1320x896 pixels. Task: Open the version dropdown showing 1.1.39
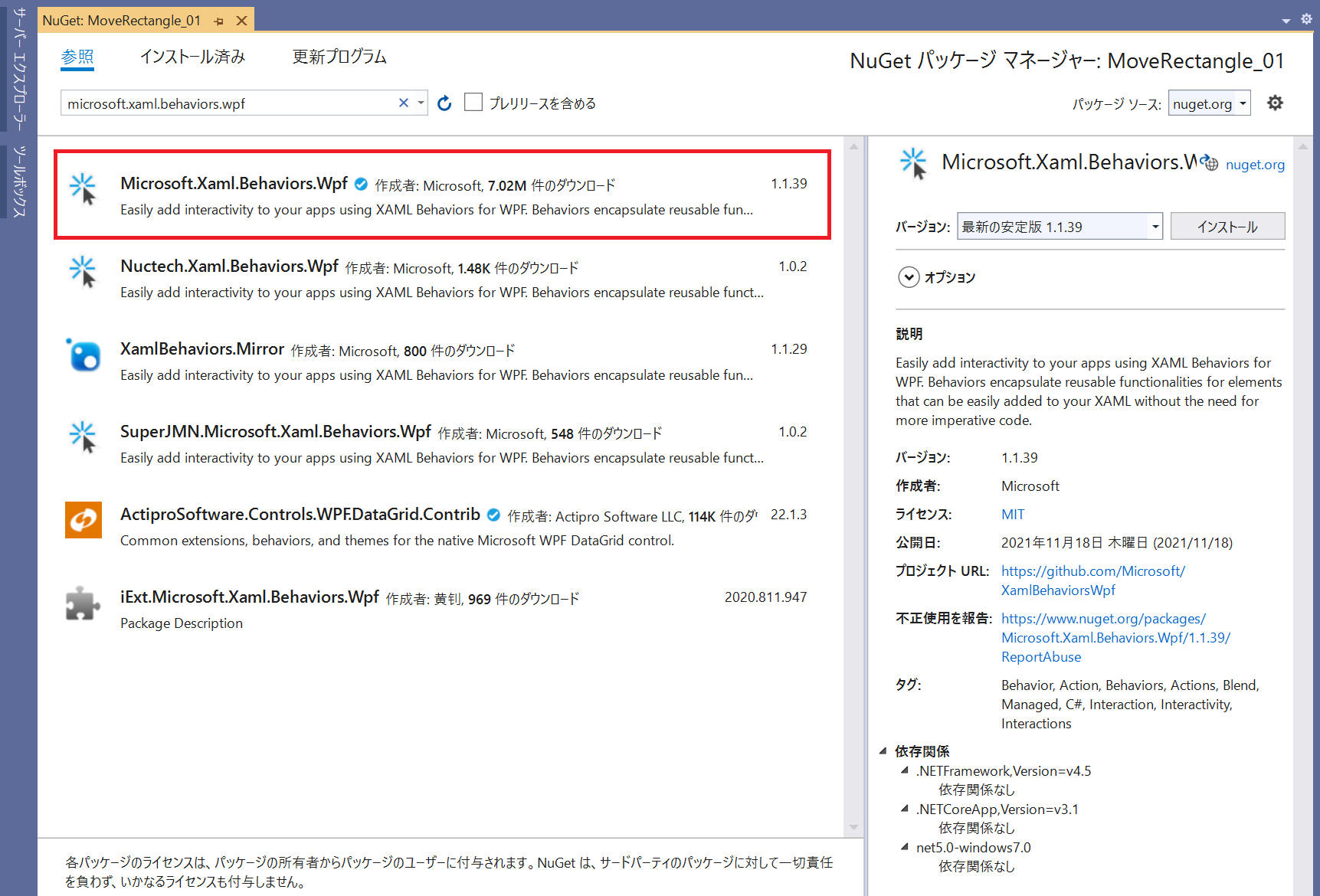1060,227
